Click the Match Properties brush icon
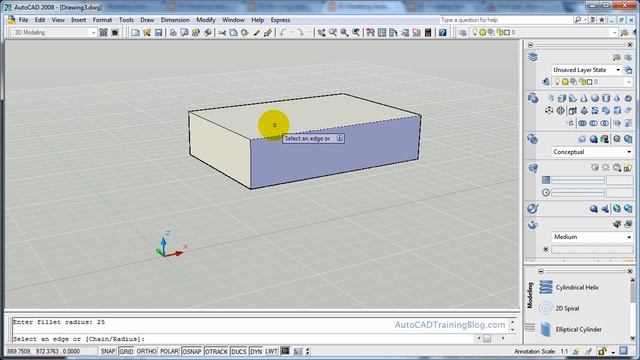The image size is (640, 360). click(256, 33)
